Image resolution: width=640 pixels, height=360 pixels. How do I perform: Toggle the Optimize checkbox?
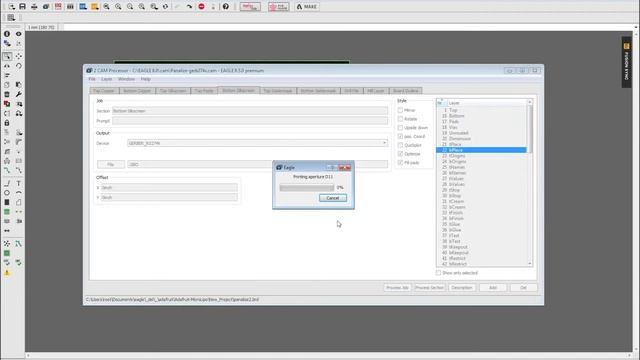400,154
